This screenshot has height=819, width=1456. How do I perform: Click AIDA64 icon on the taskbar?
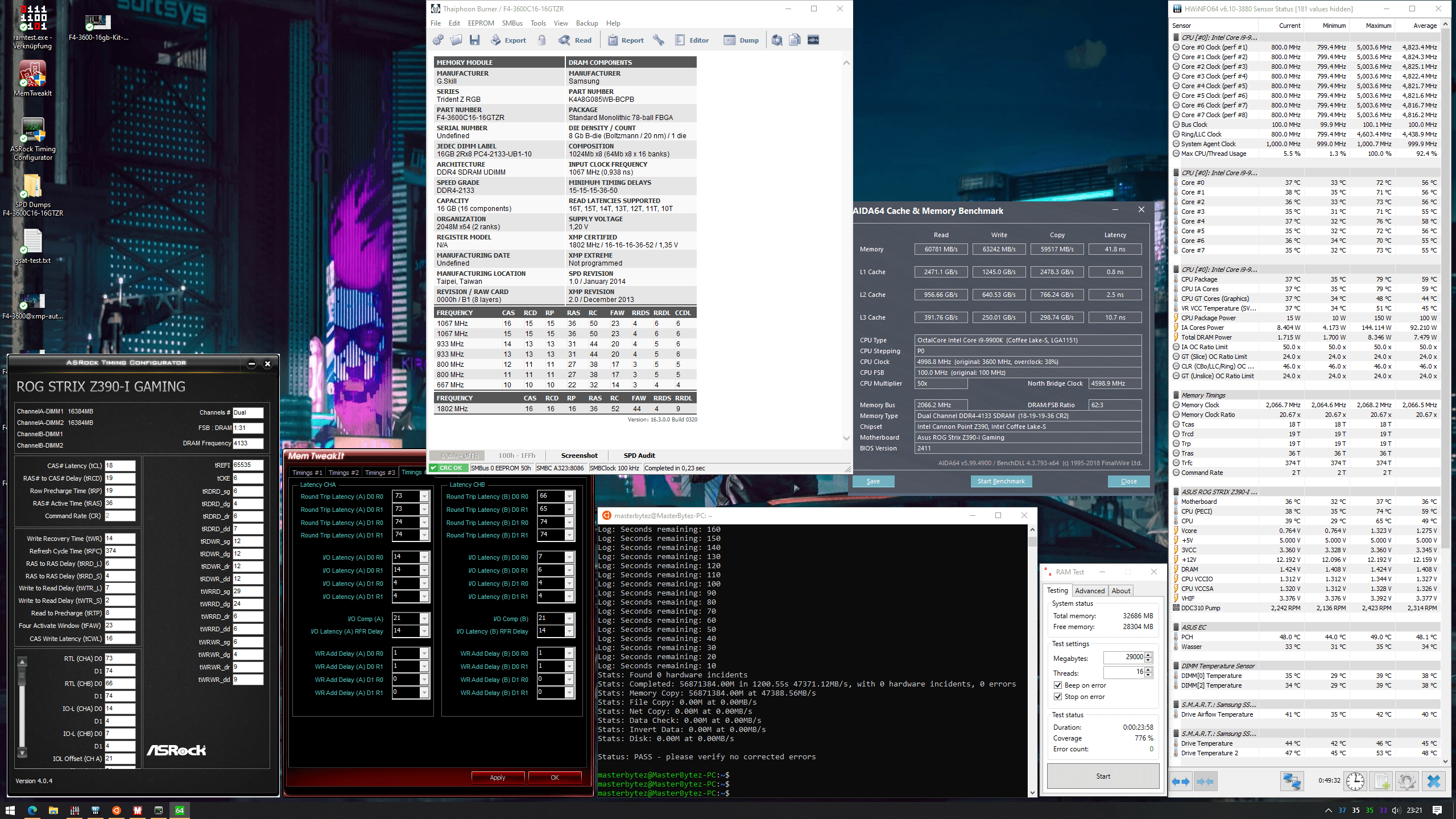[x=180, y=810]
